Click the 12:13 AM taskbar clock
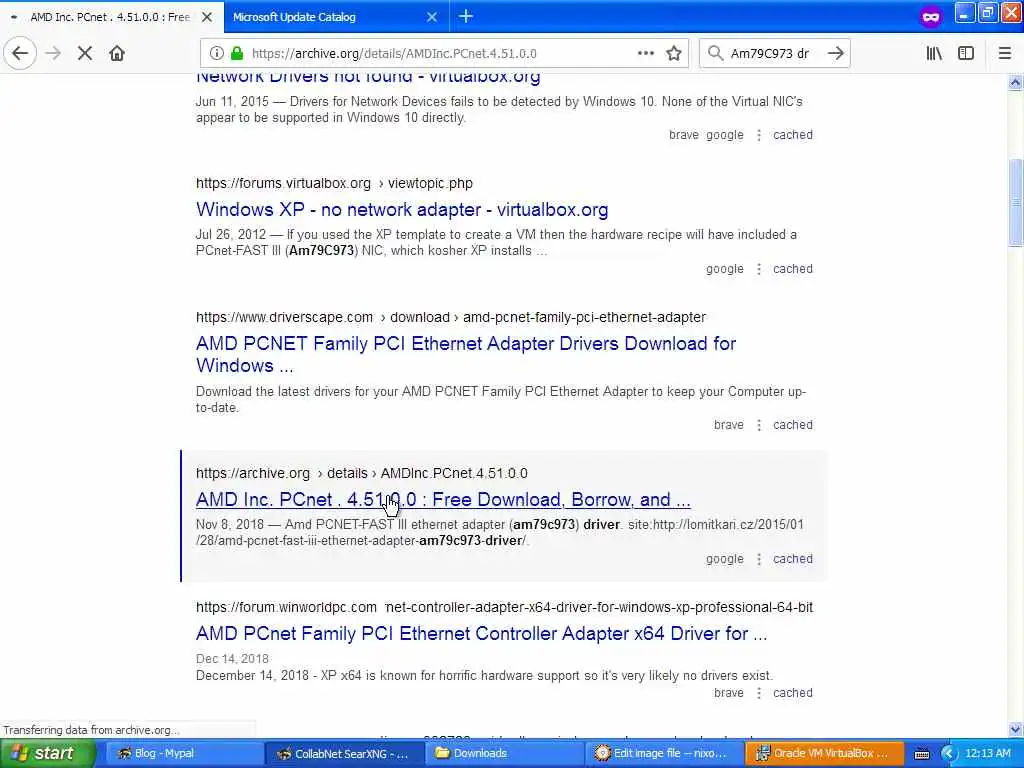1024x768 pixels. point(987,753)
